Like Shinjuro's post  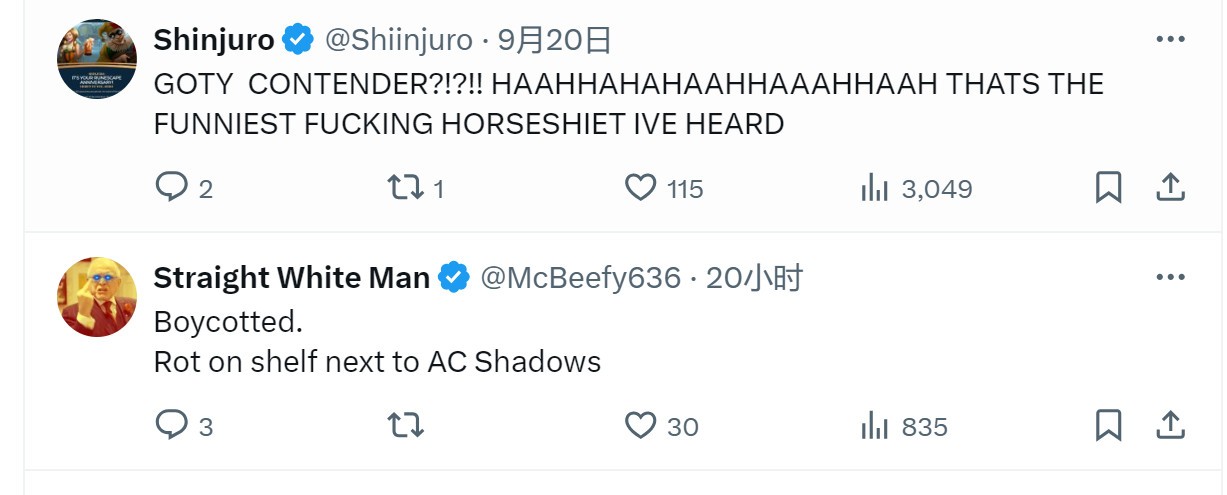pyautogui.click(x=640, y=188)
